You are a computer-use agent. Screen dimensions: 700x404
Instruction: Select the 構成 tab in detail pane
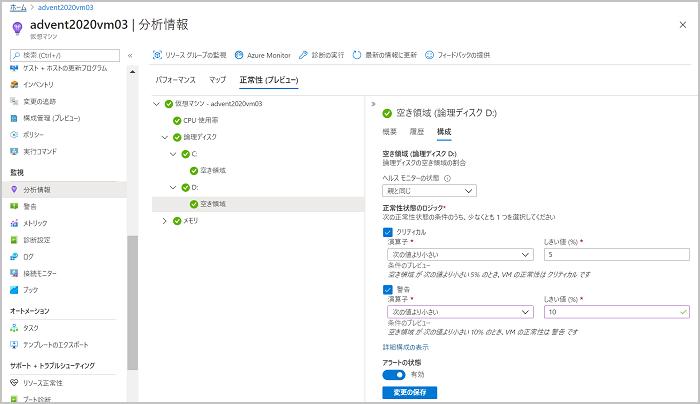click(x=444, y=131)
